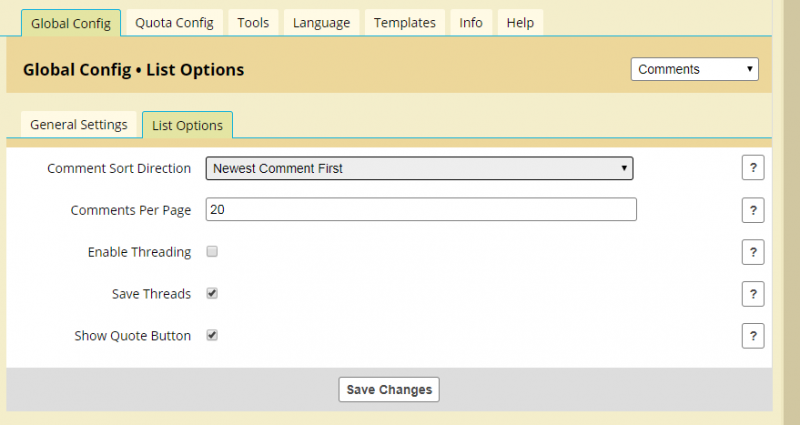
Task: Uncheck the Save Threads checkbox
Action: click(x=212, y=294)
